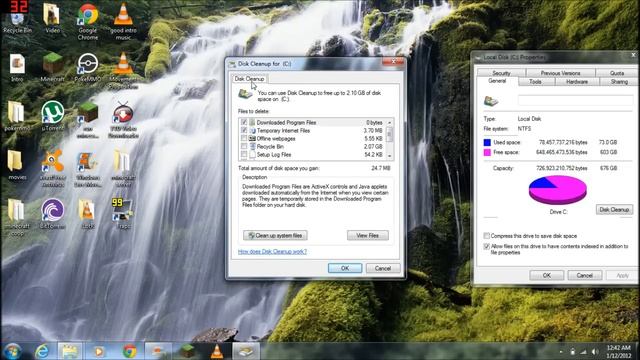Open the minecraft coop folder
Viewport: 640px width, 360px height.
pyautogui.click(x=17, y=217)
